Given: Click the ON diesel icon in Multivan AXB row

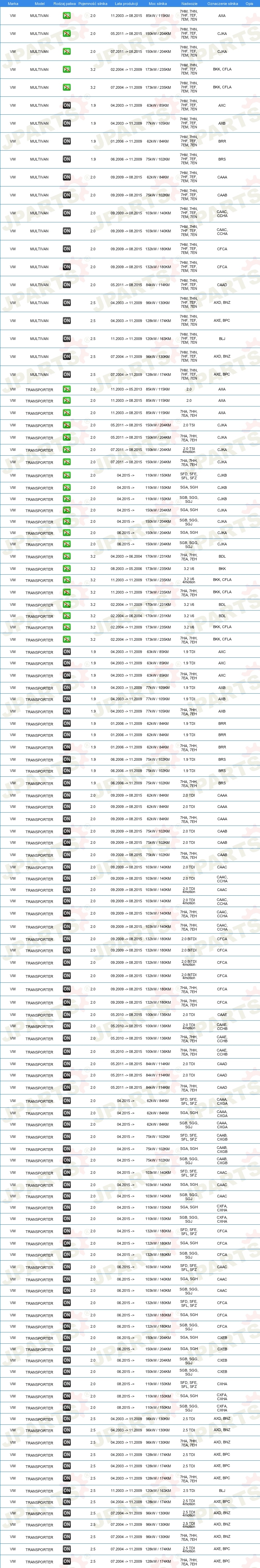Looking at the screenshot, I should point(66,123).
